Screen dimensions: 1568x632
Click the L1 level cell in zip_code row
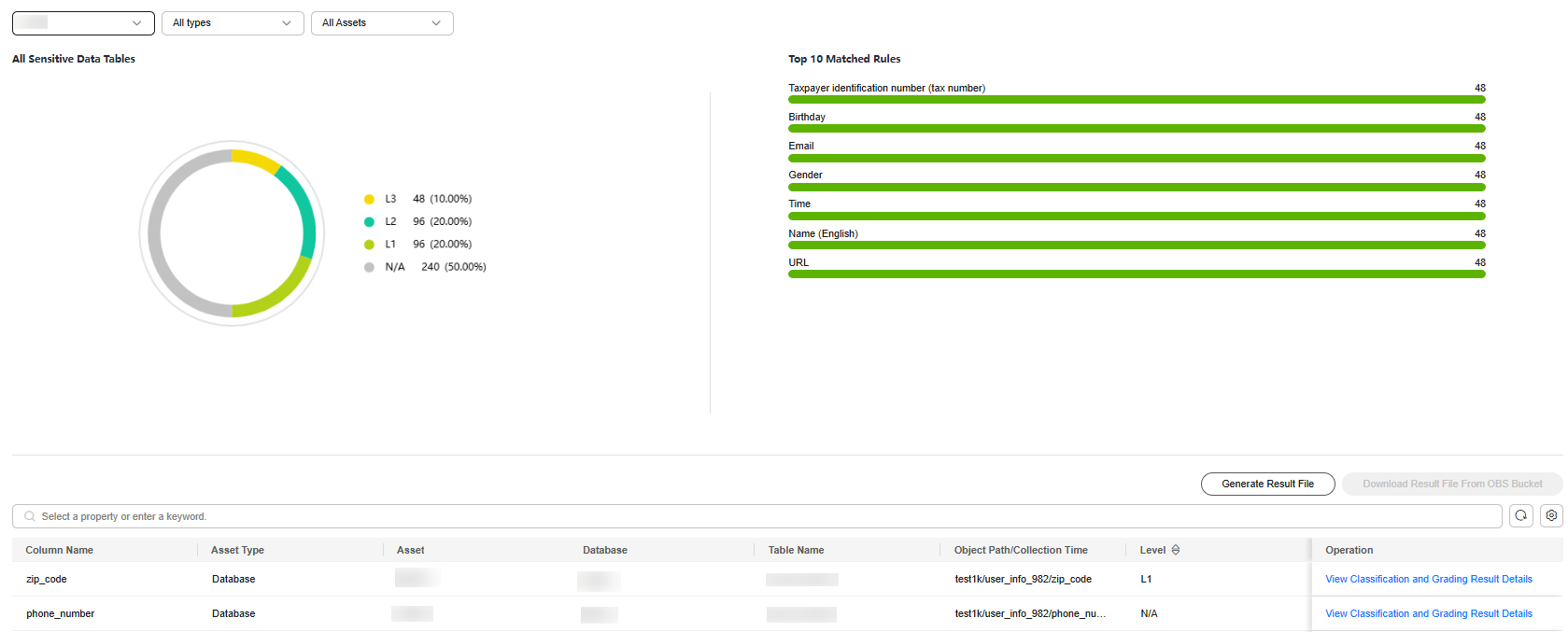pyautogui.click(x=1146, y=579)
